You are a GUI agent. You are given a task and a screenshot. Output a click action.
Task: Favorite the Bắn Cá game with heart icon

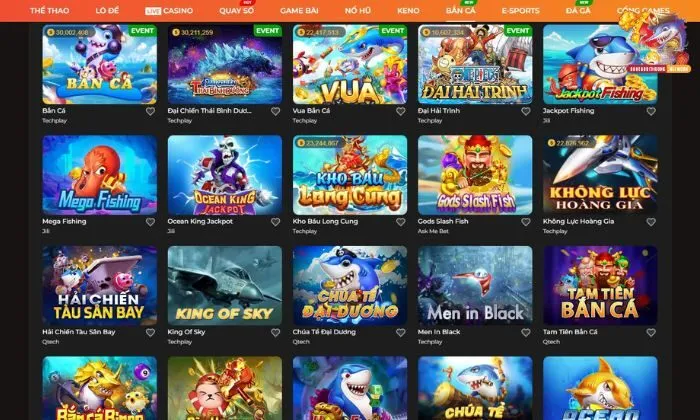tap(150, 111)
